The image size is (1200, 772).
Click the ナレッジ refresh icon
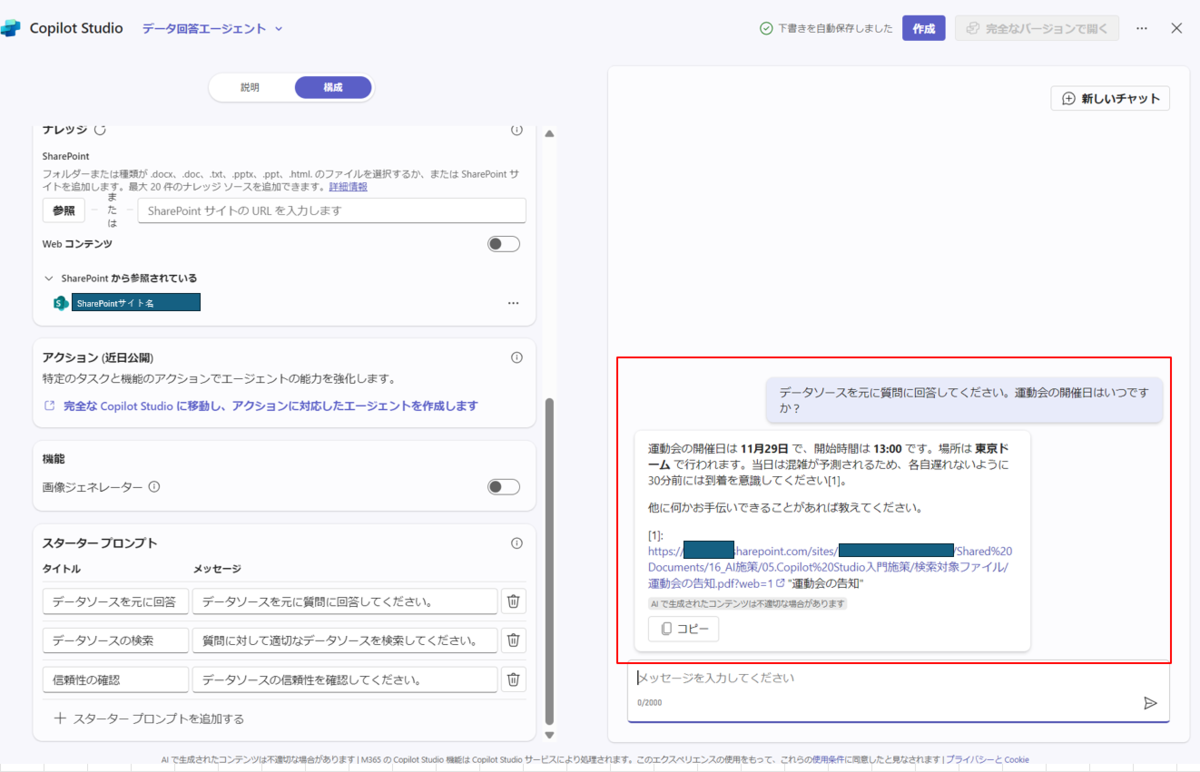100,130
